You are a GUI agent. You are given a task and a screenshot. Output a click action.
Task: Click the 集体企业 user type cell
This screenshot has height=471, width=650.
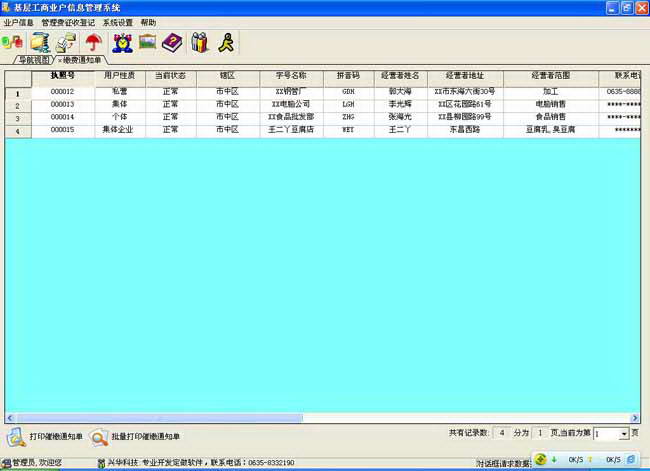[119, 130]
